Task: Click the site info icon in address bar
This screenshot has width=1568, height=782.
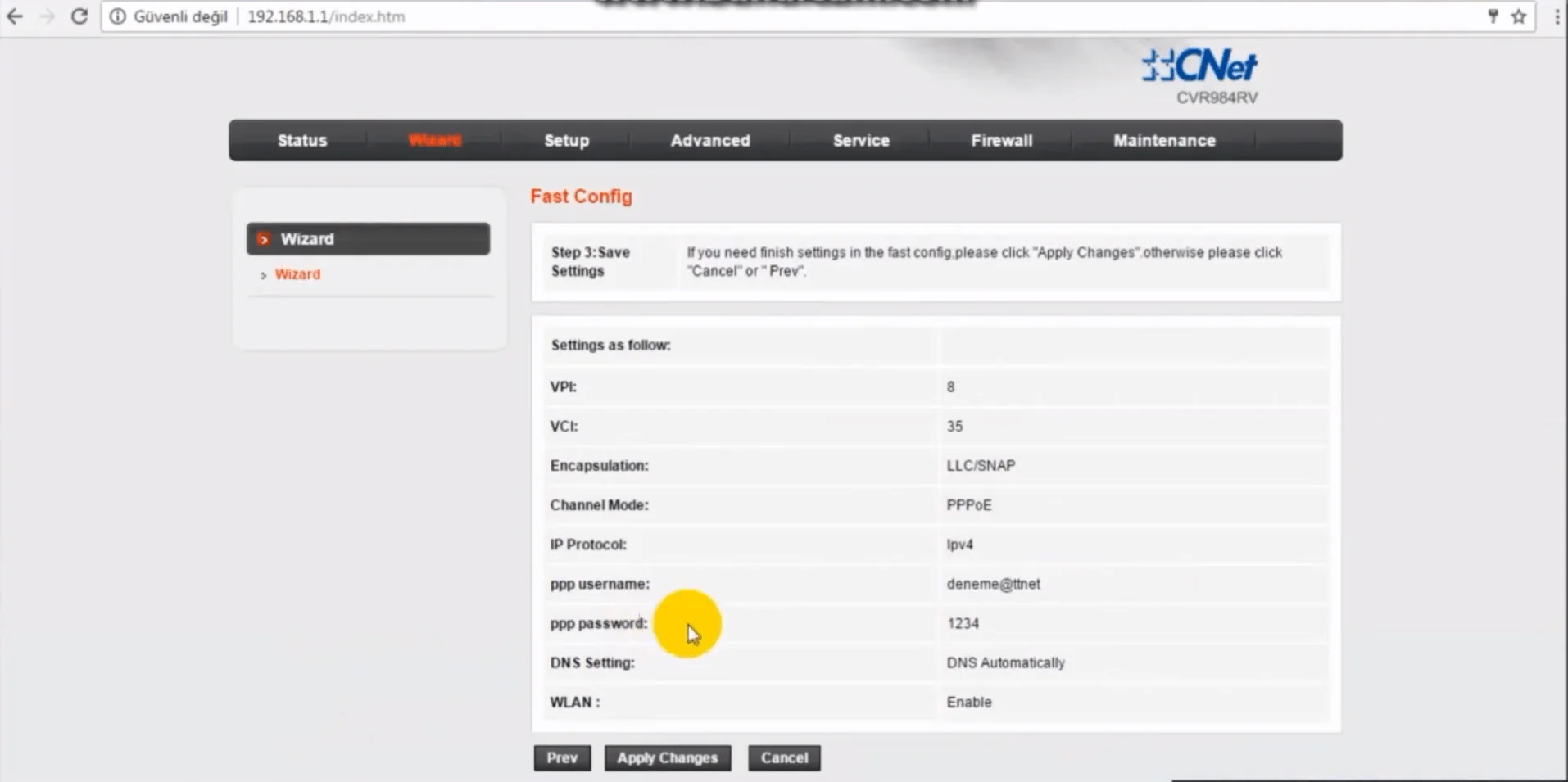Action: [118, 16]
